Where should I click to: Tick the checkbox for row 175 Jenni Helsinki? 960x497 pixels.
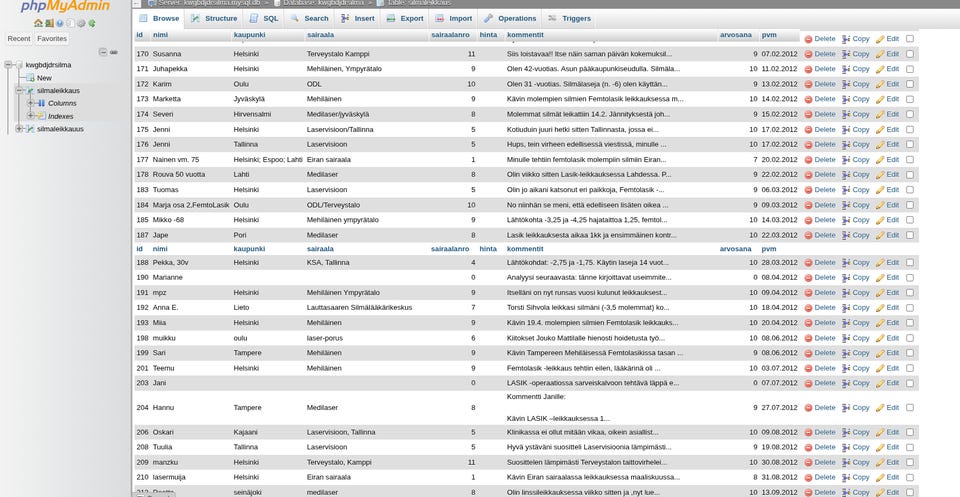(x=910, y=130)
